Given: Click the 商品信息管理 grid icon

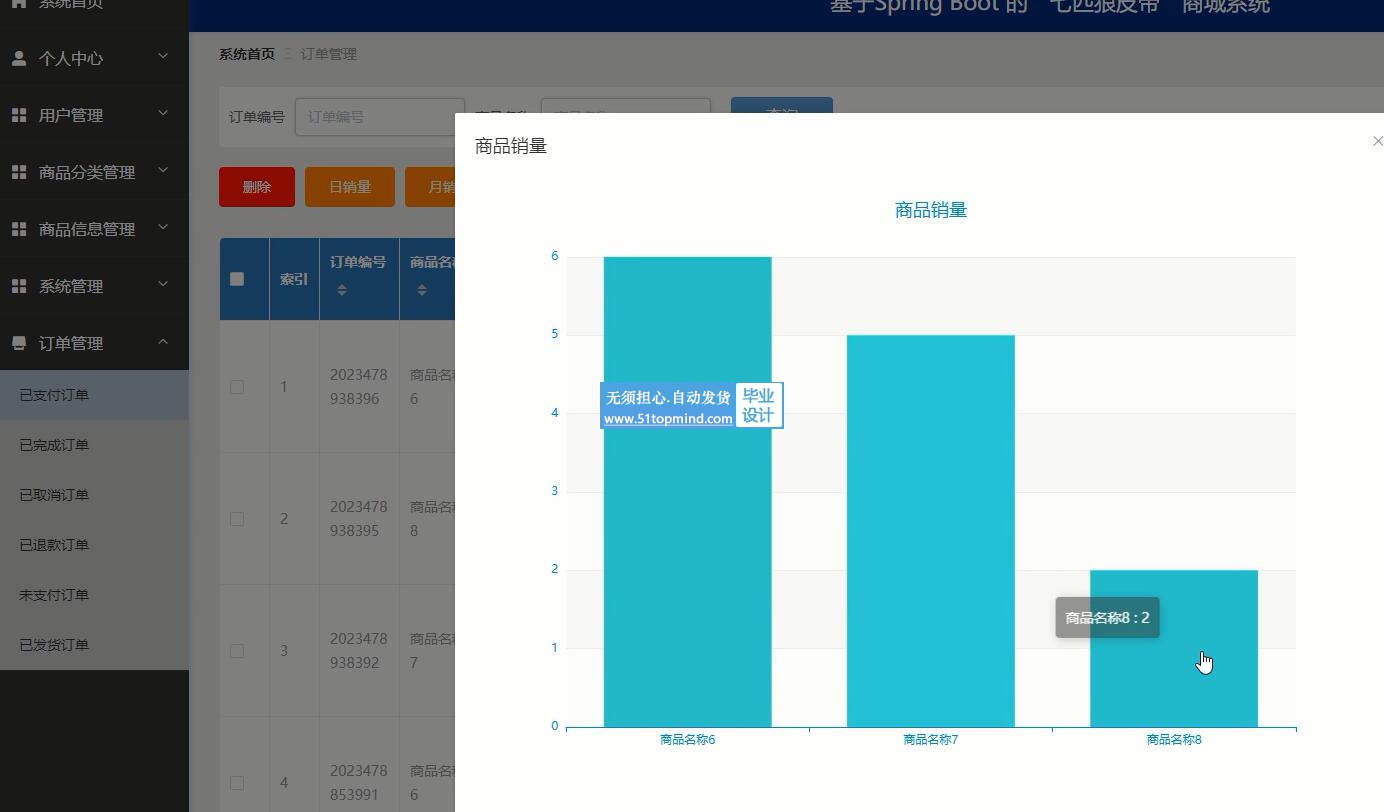Looking at the screenshot, I should [18, 229].
